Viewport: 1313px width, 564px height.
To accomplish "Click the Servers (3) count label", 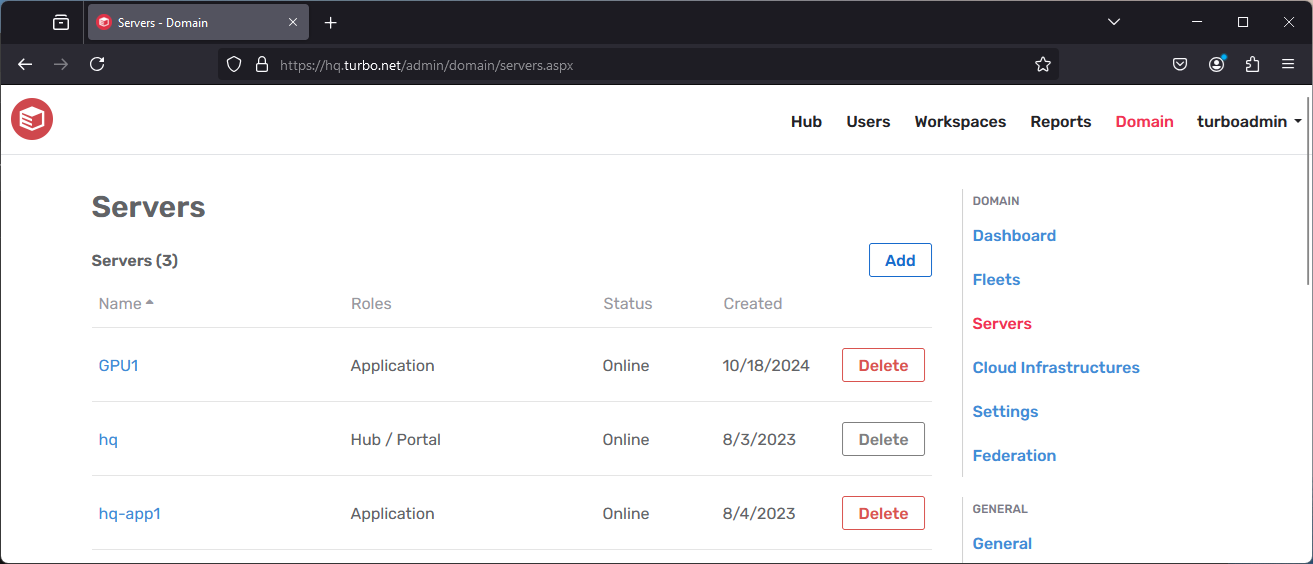I will tap(135, 261).
